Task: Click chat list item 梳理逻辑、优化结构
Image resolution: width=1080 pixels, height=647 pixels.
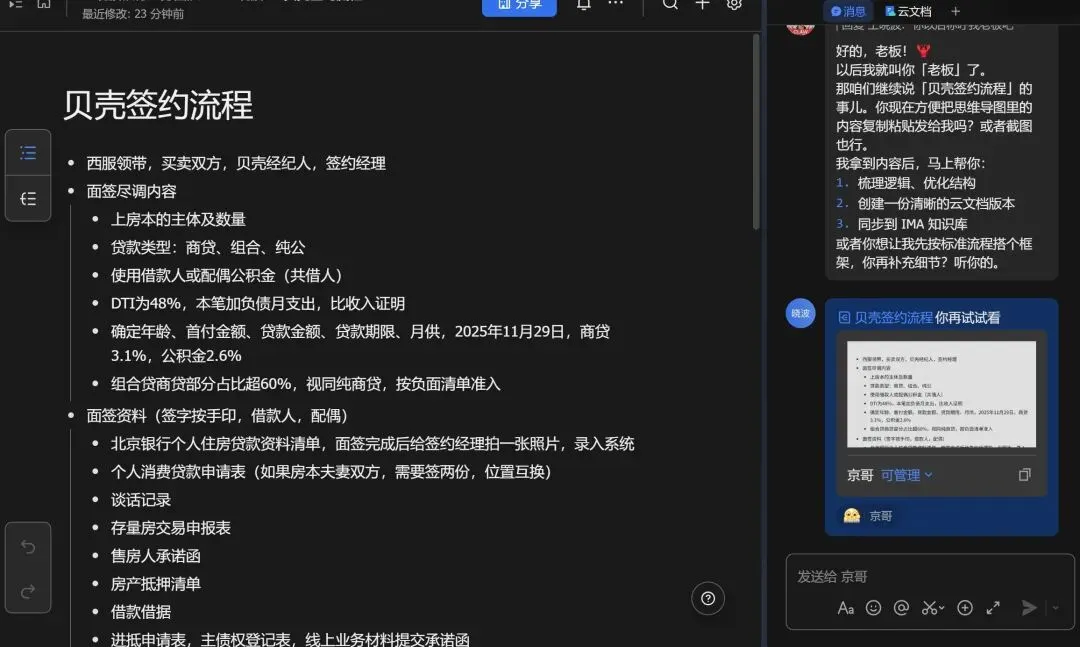Action: point(916,183)
